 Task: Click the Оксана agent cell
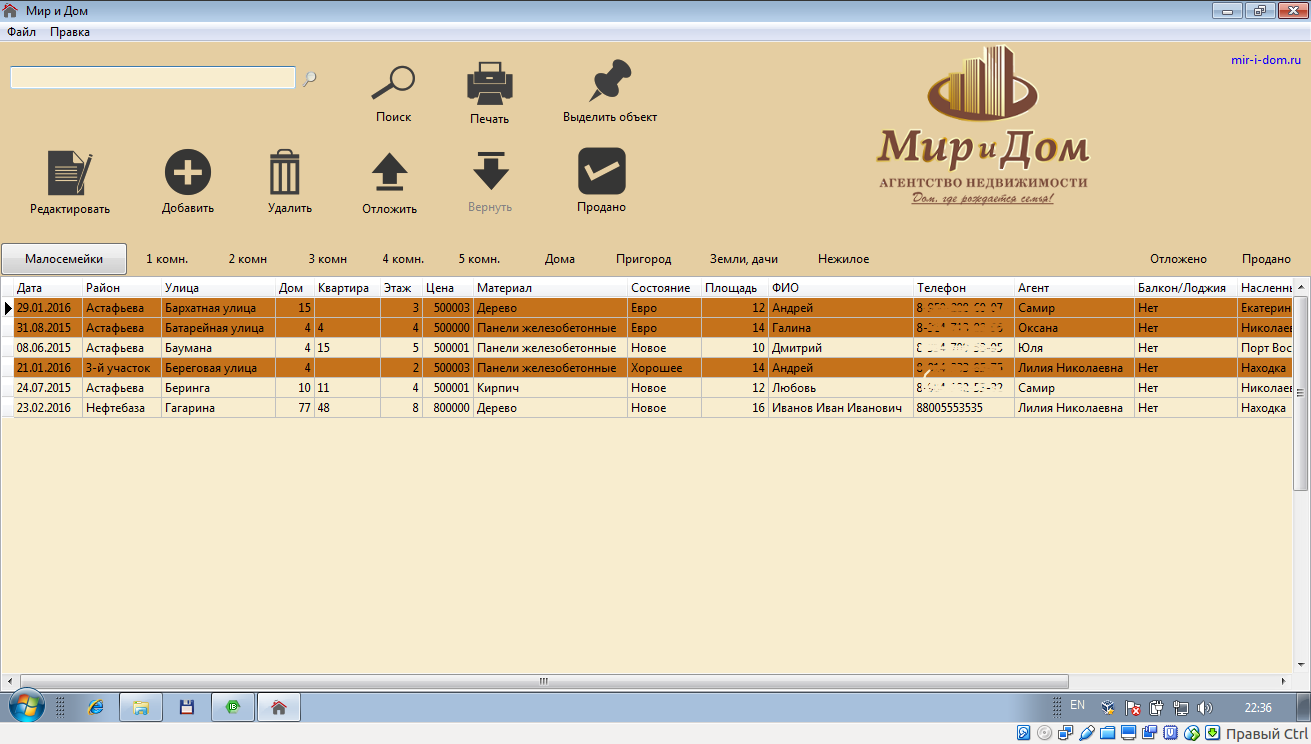click(1075, 328)
